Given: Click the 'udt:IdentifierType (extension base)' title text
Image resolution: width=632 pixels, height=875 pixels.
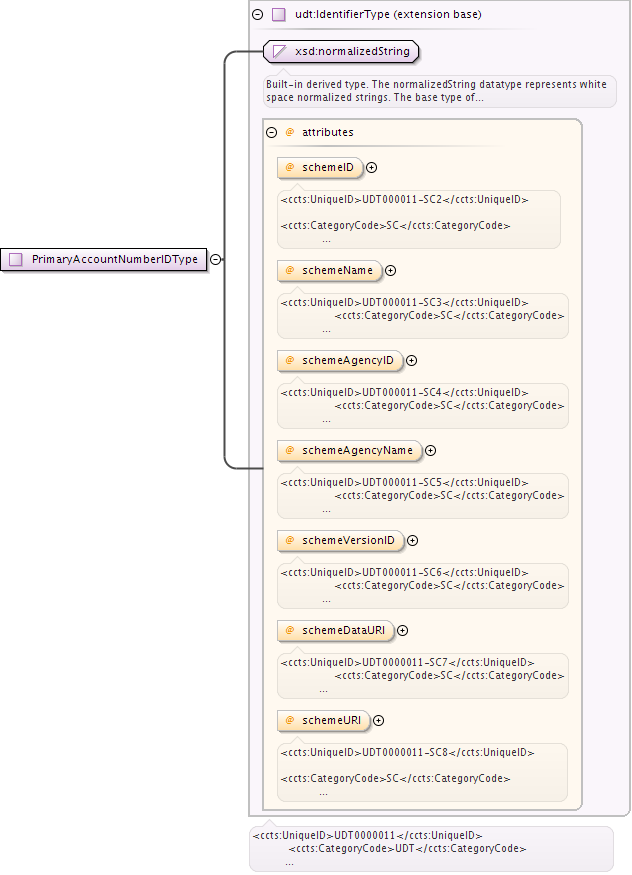Looking at the screenshot, I should tap(388, 15).
